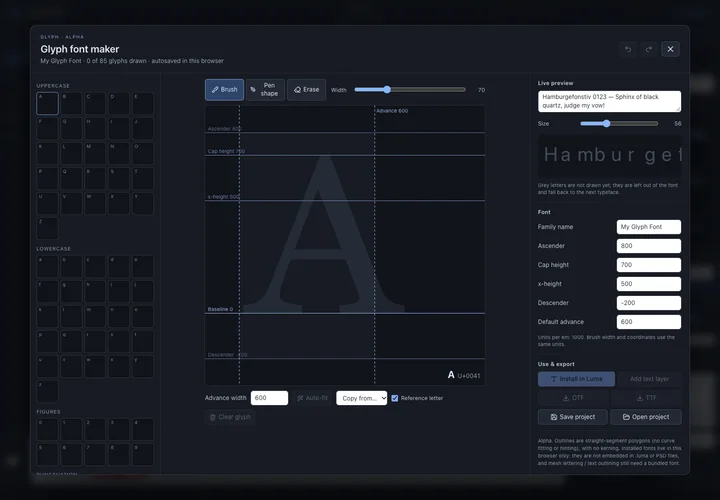This screenshot has width=720, height=500.
Task: Select the figure 0 glyph cell
Action: tap(47, 429)
